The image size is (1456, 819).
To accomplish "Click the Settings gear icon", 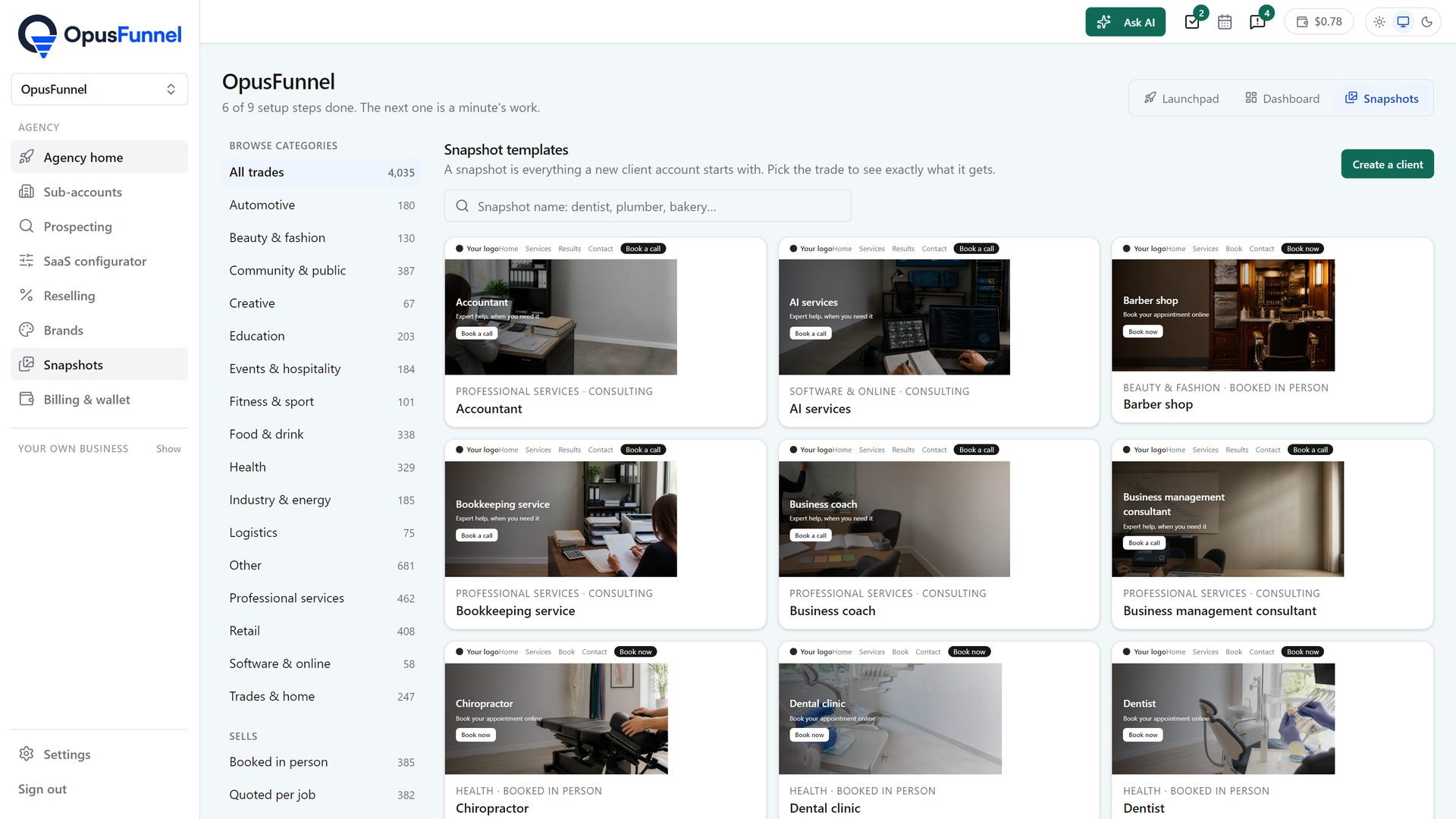I will [x=27, y=754].
